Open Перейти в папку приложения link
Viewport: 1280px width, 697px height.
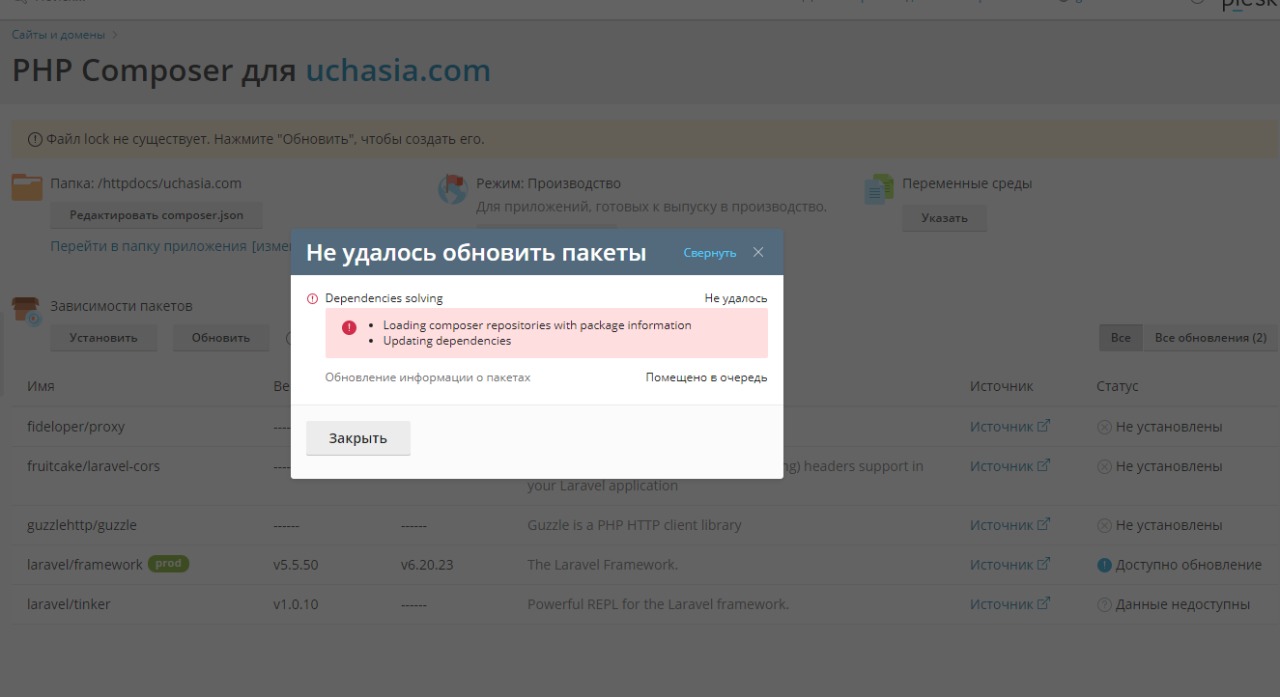(148, 246)
